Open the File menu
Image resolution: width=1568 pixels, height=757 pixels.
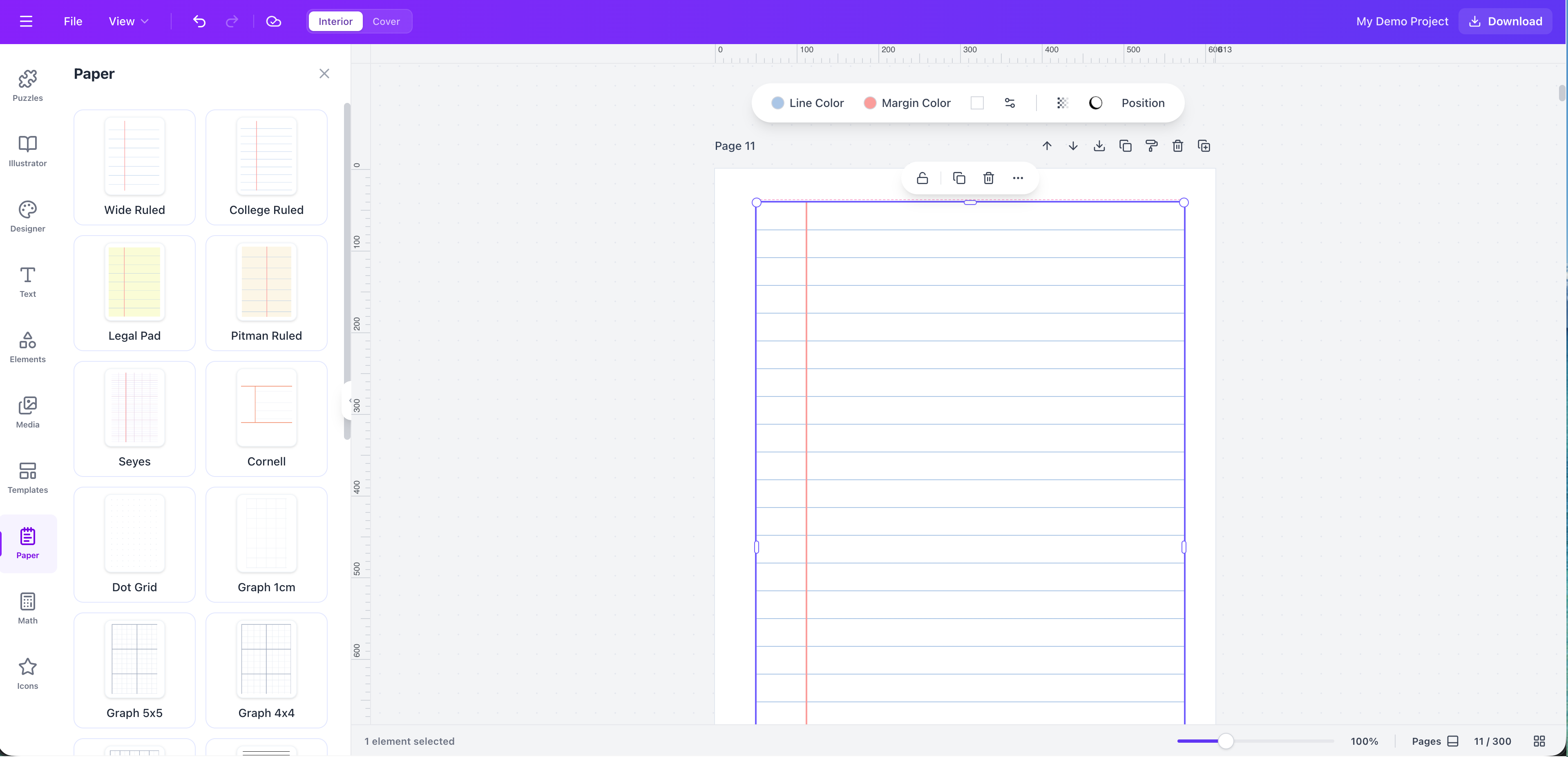point(72,21)
